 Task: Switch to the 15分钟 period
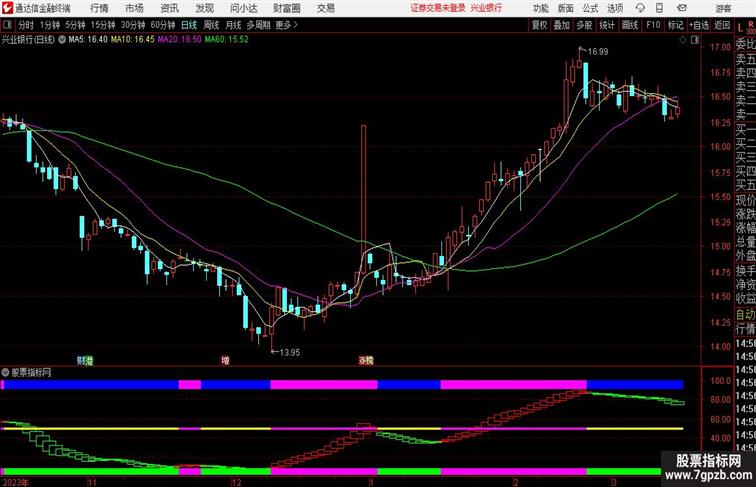click(x=103, y=25)
